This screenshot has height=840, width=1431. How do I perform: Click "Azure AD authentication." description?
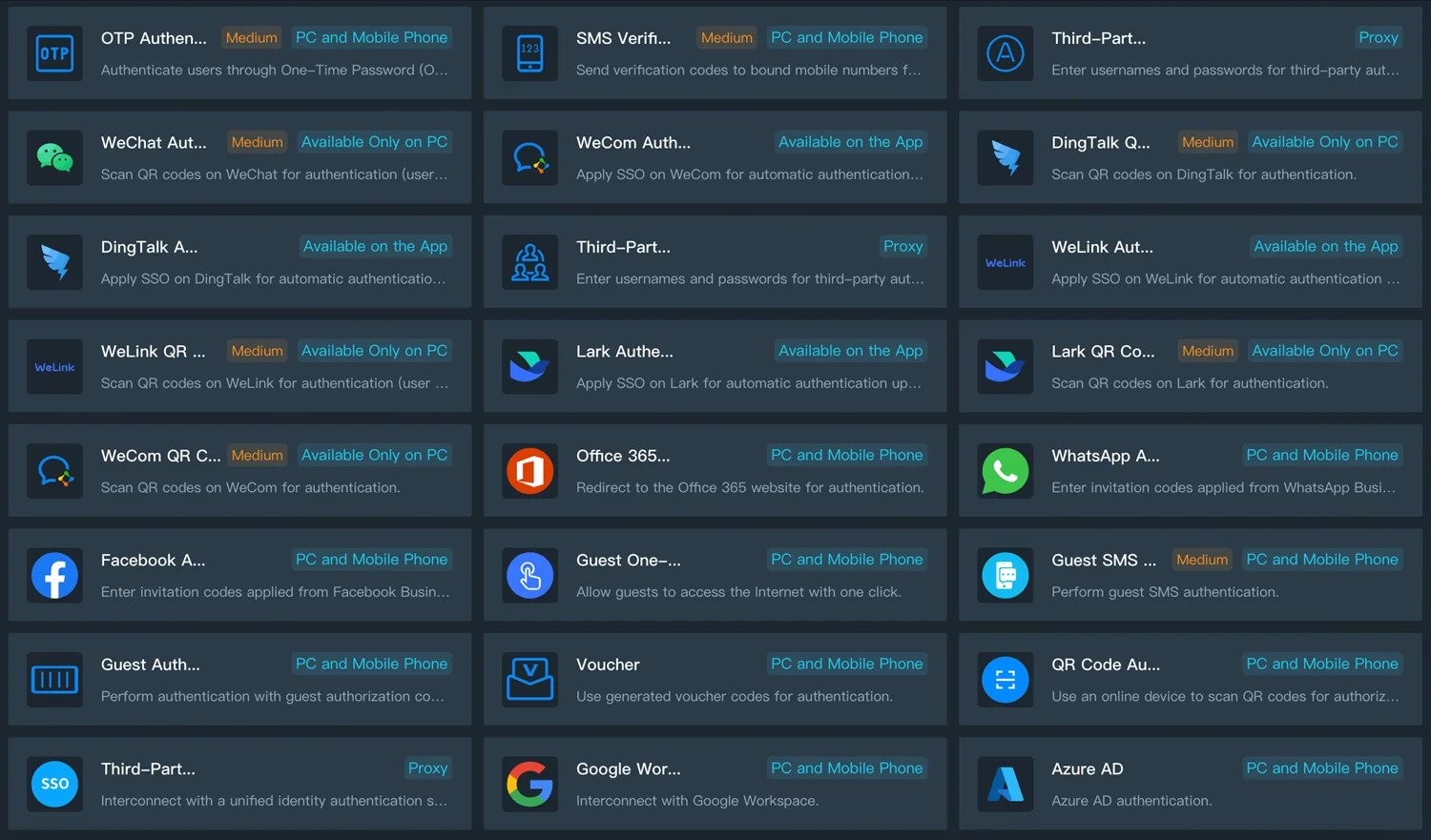pos(1131,801)
